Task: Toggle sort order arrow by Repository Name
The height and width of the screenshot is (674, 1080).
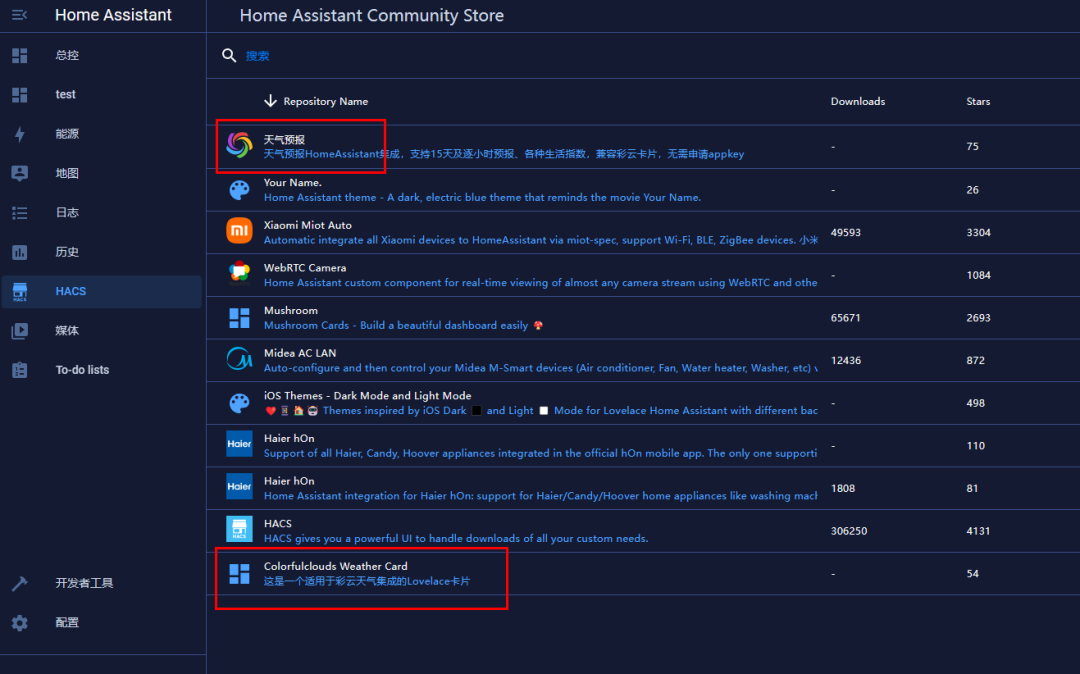Action: [x=270, y=101]
